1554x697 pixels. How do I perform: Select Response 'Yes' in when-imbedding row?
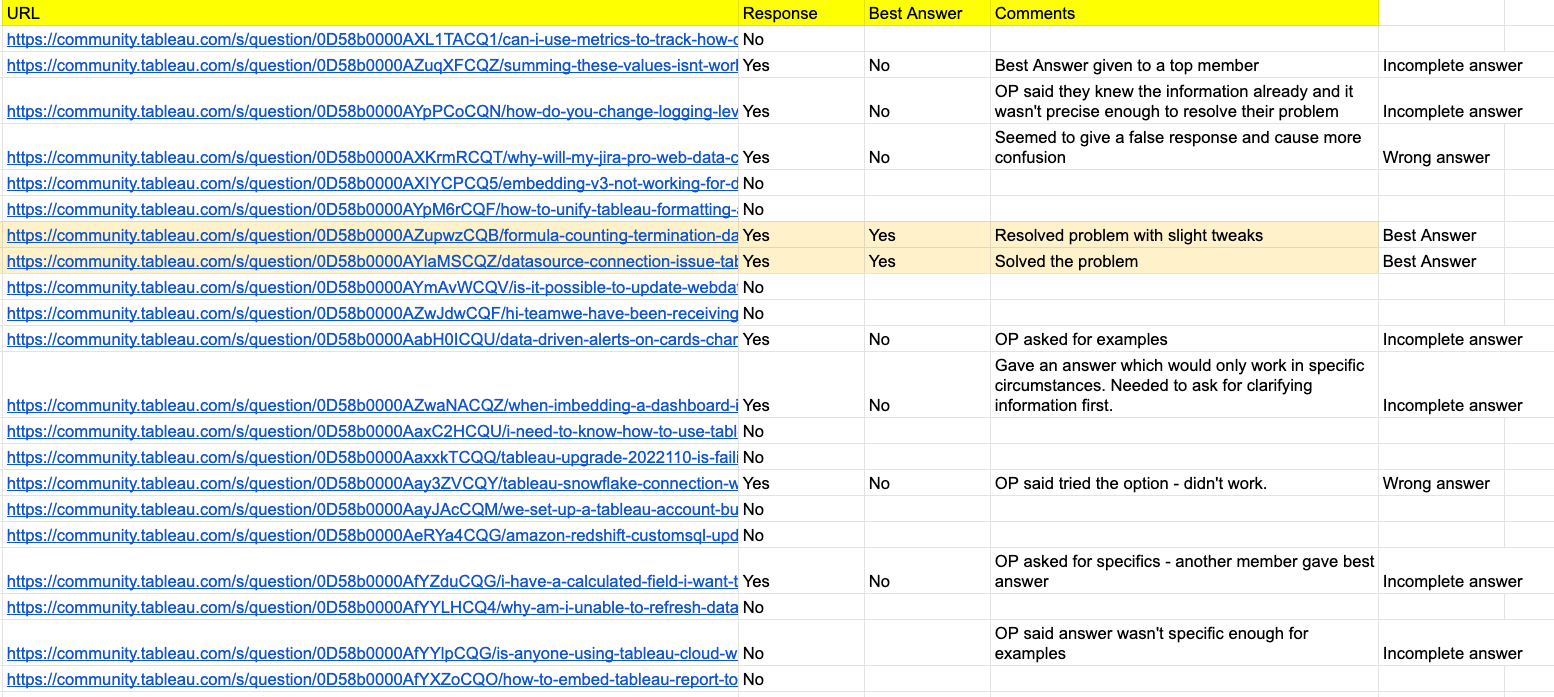(x=802, y=385)
